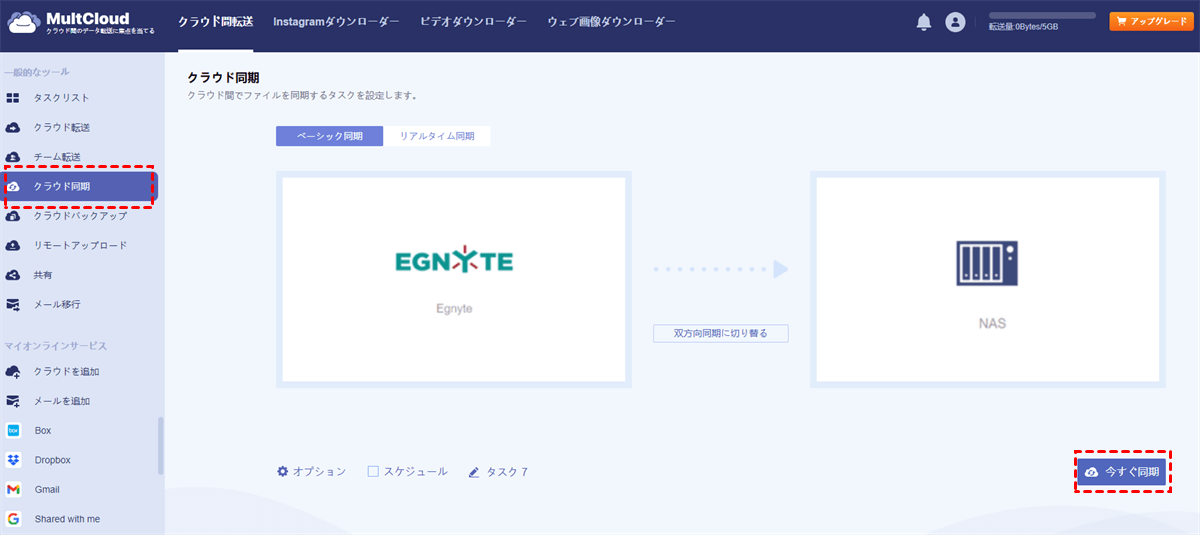Open メール移行 in the sidebar
Image resolution: width=1200 pixels, height=535 pixels.
coord(57,304)
